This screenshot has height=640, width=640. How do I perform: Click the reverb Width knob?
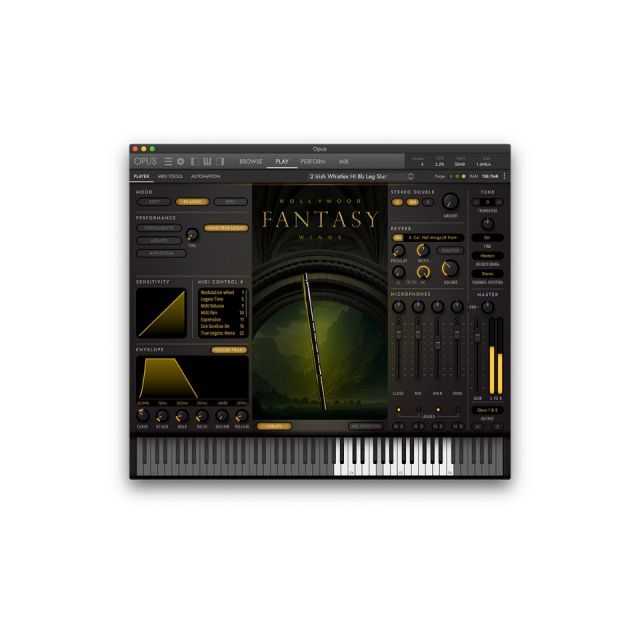coord(423,250)
